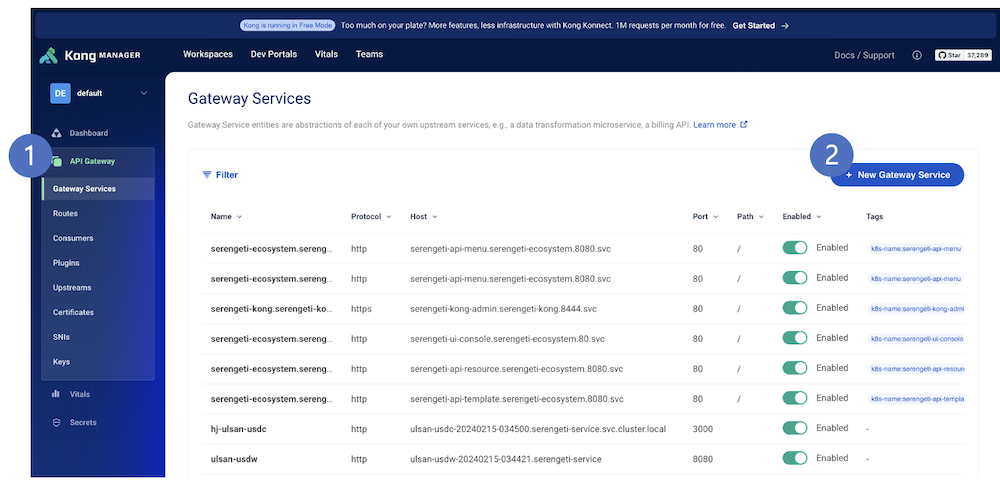The height and width of the screenshot is (501, 1000).
Task: Click the API Gateway sidebar icon
Action: coord(57,161)
